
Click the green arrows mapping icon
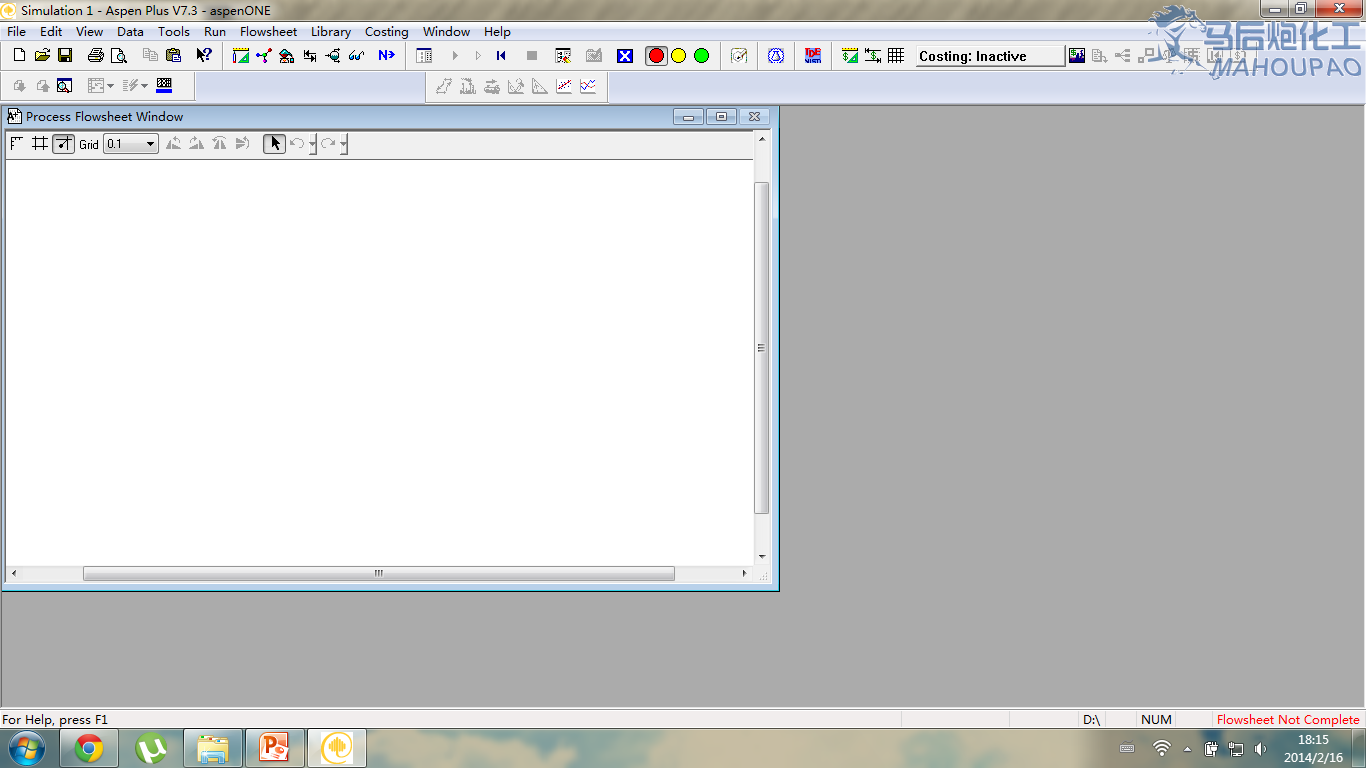873,56
